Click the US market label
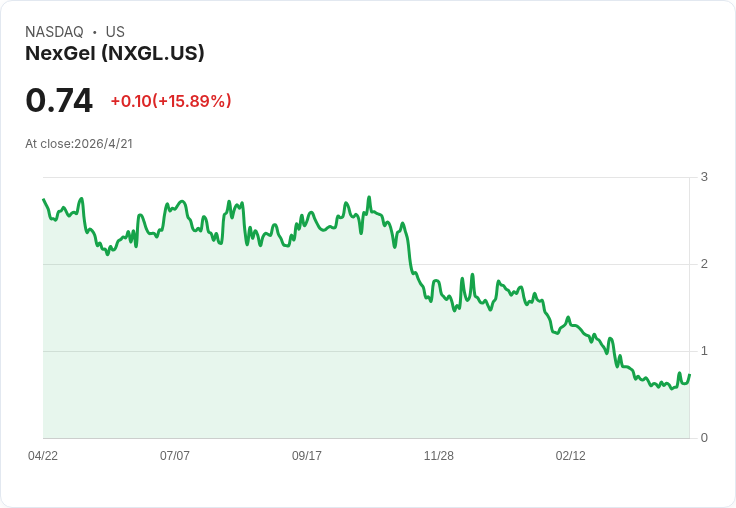This screenshot has width=736, height=508. click(x=115, y=32)
